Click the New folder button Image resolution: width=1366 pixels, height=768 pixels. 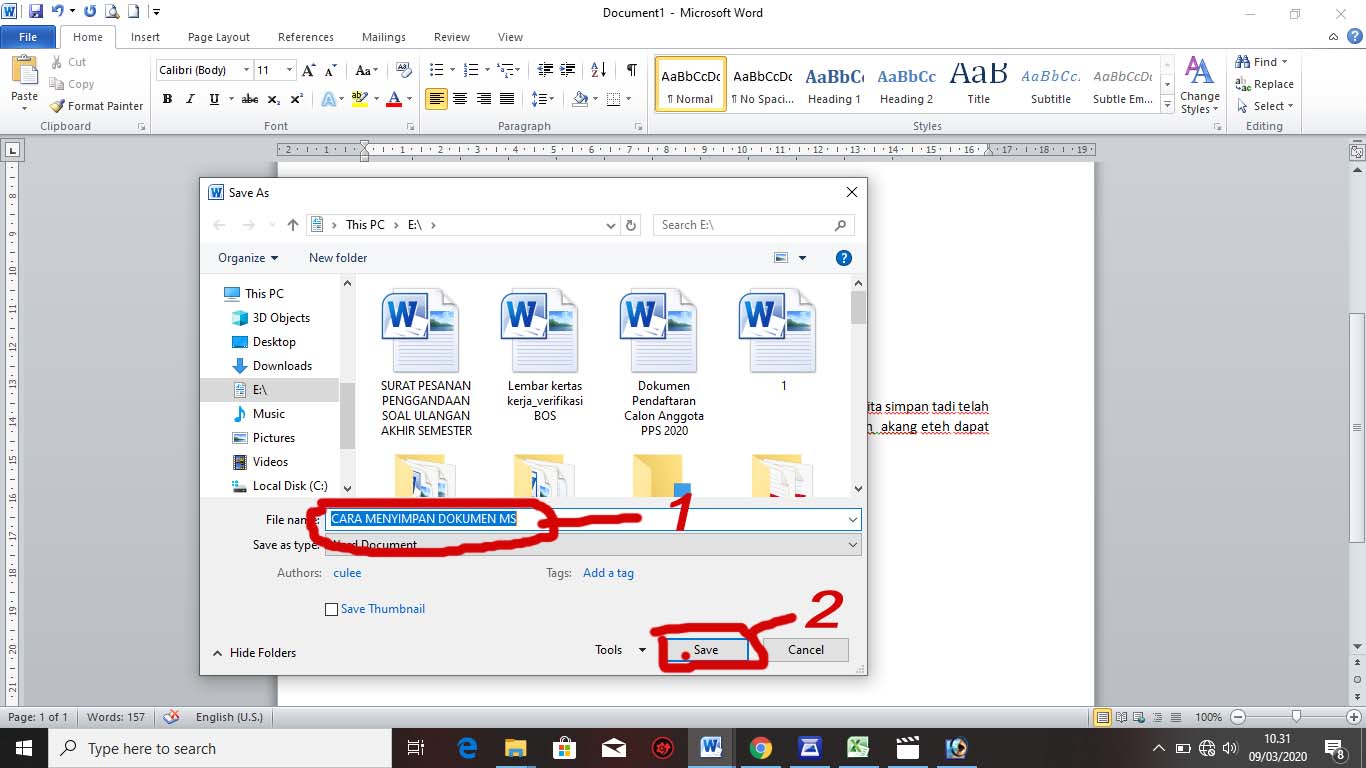[338, 258]
